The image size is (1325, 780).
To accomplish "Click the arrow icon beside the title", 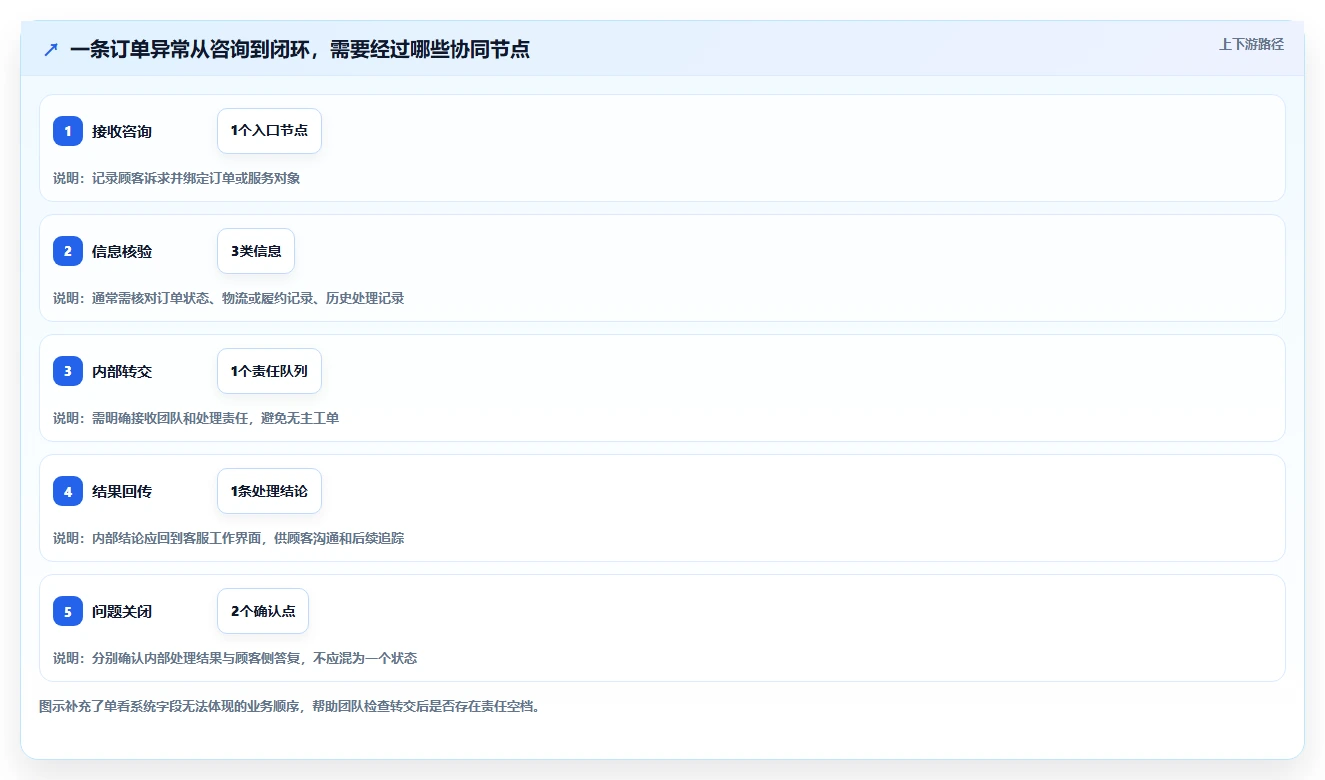I will tap(51, 49).
